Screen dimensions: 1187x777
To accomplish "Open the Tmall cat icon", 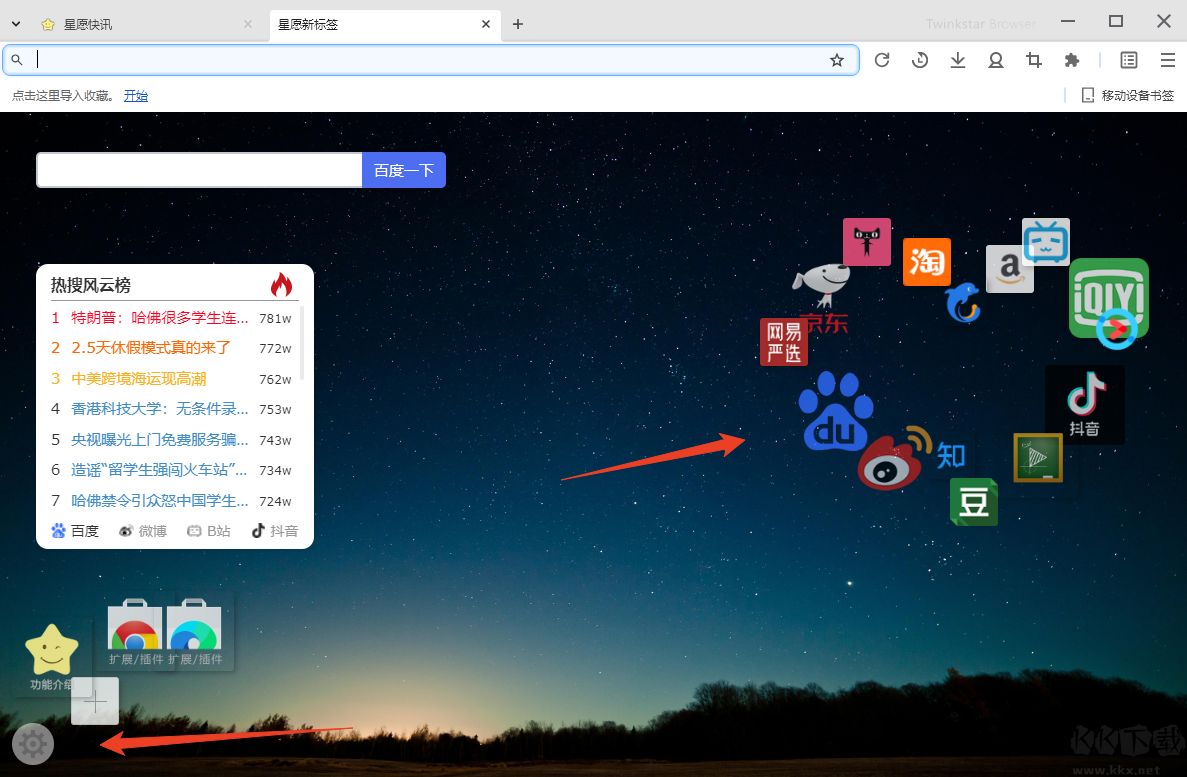I will tap(867, 242).
